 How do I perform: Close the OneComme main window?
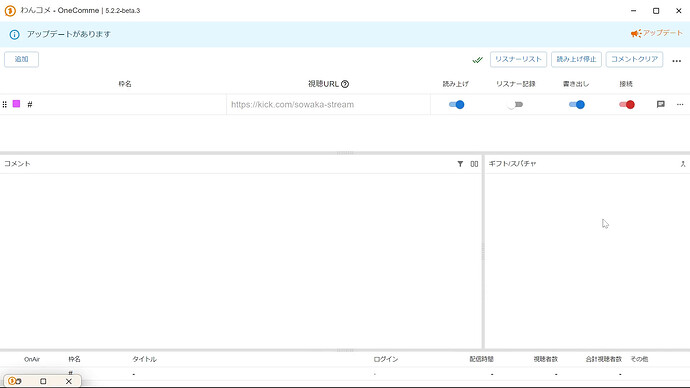click(679, 11)
